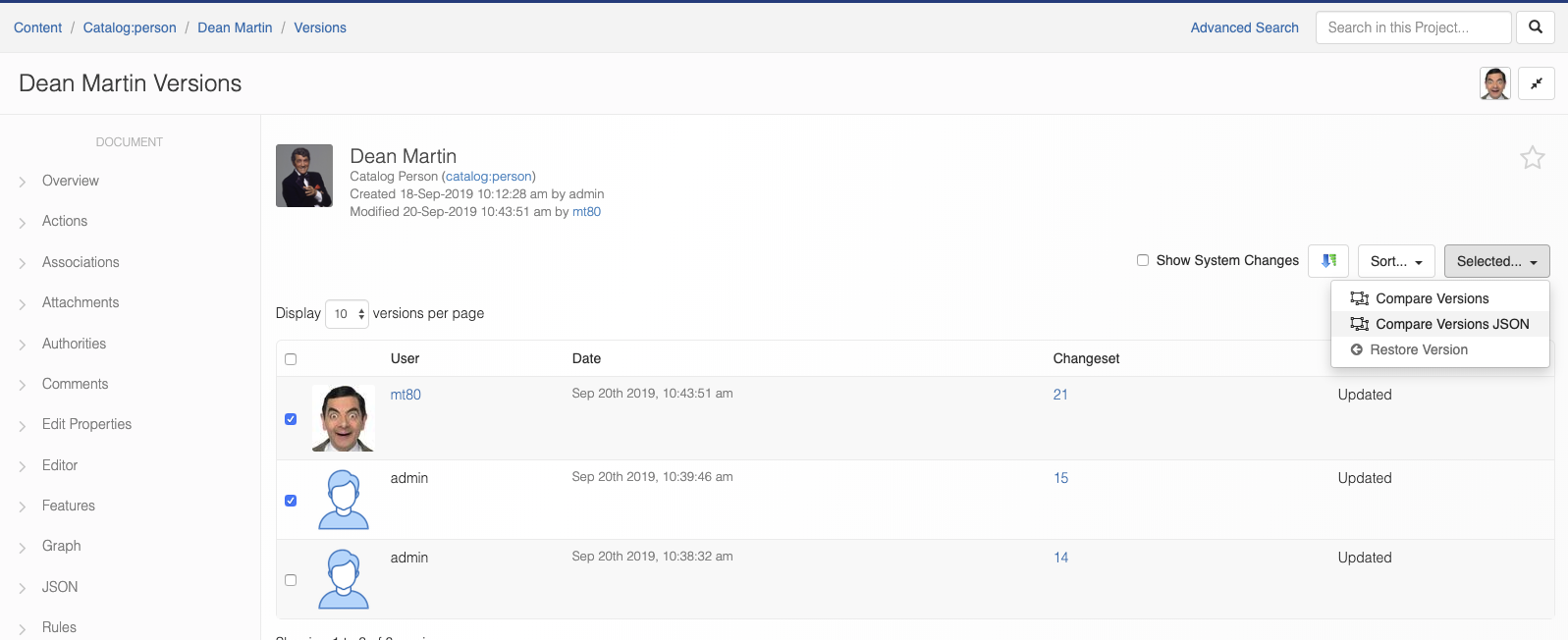Click the mt80 user avatar photo

pos(343,418)
